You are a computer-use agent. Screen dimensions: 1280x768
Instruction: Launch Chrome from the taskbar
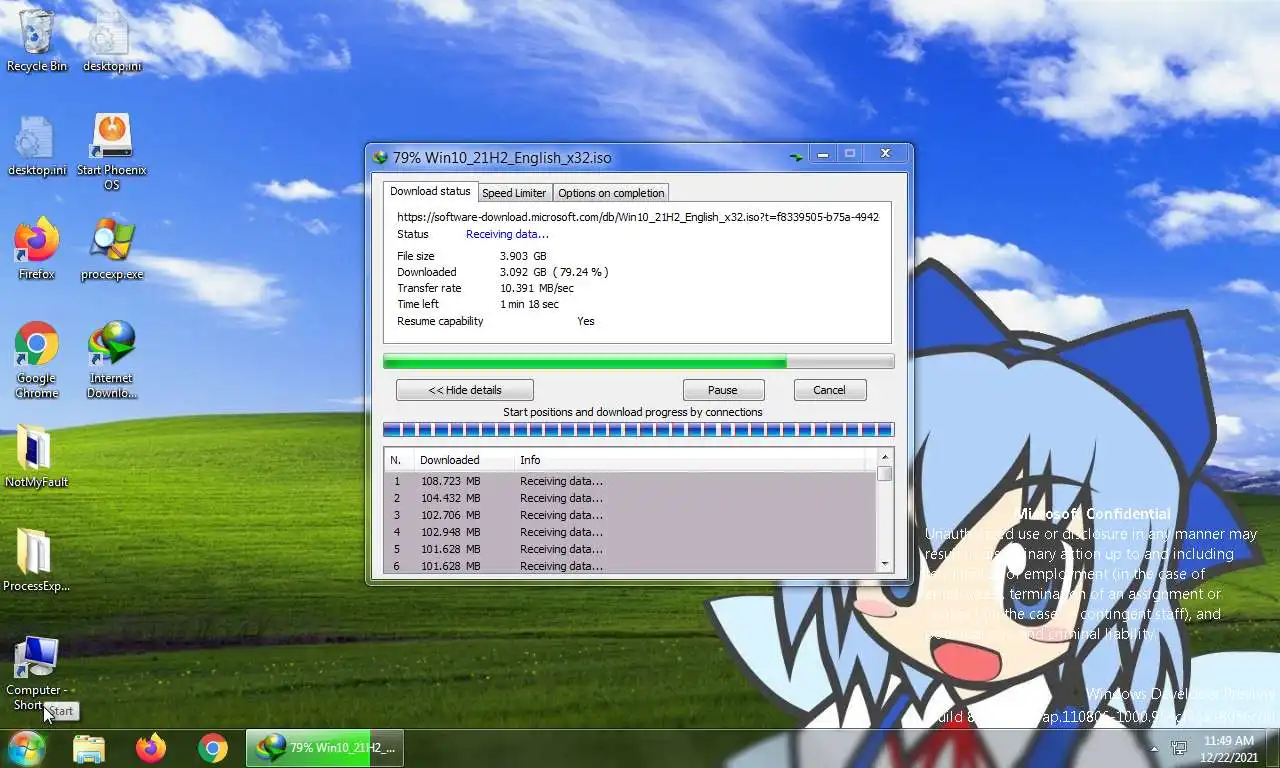[212, 748]
